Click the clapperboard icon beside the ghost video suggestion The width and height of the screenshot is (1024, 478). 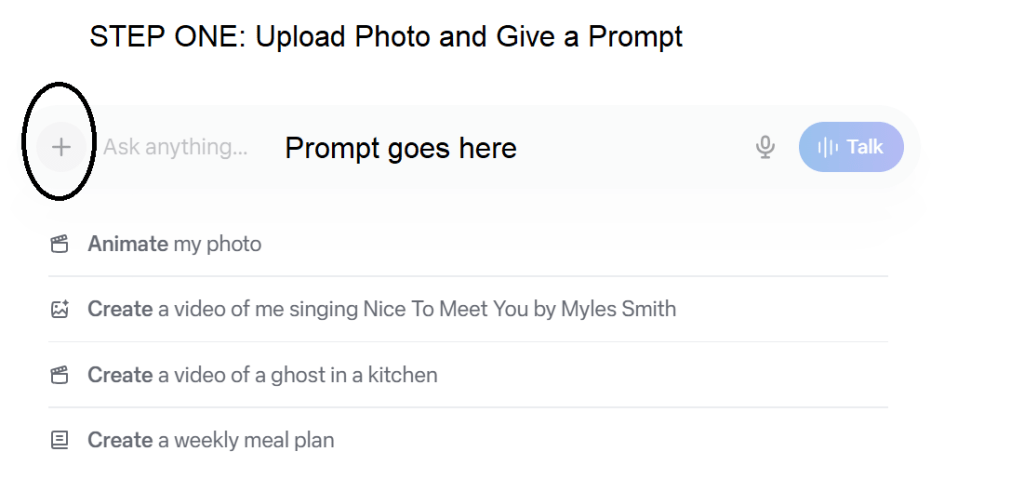[60, 375]
